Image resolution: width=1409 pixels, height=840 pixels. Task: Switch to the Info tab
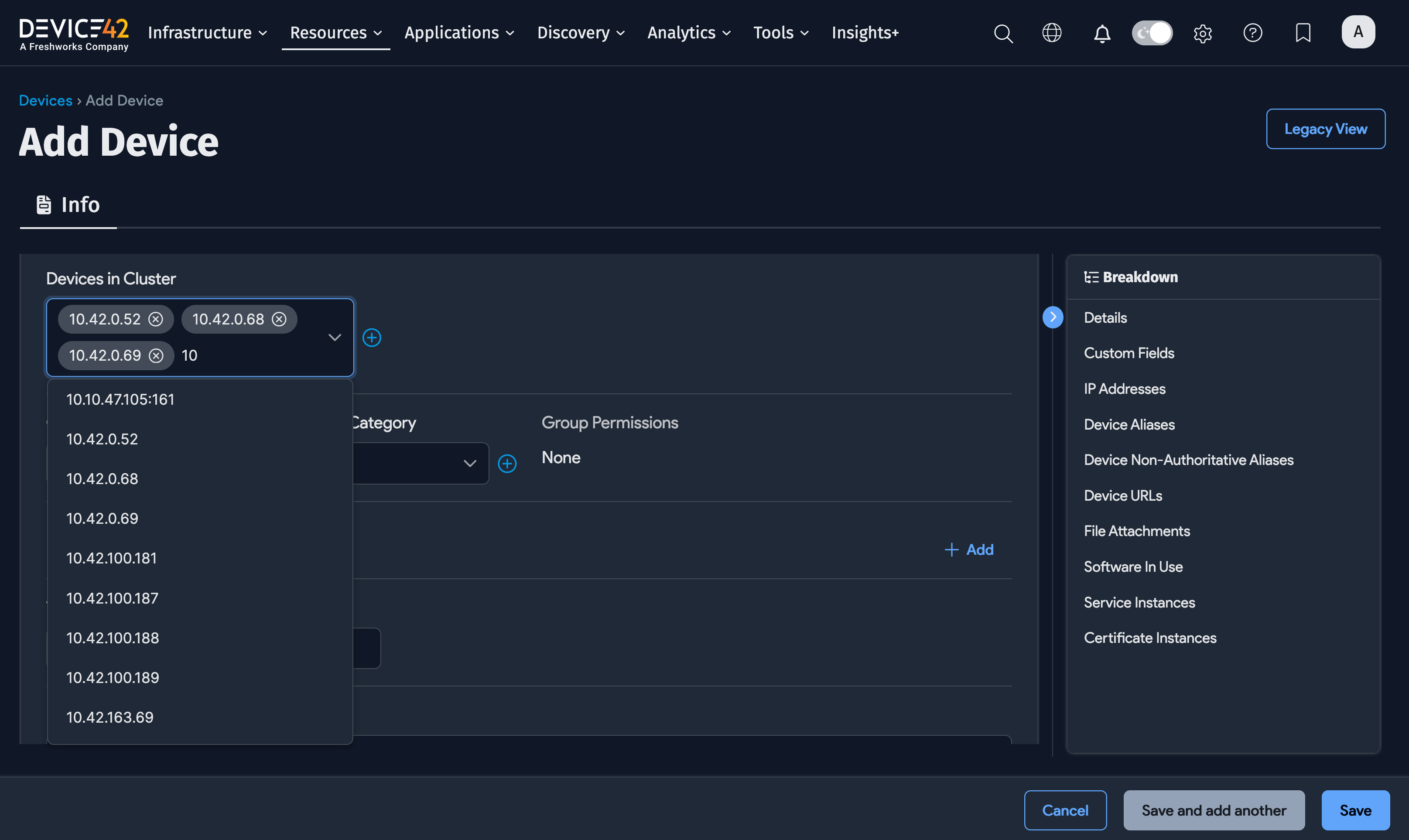pyautogui.click(x=68, y=205)
